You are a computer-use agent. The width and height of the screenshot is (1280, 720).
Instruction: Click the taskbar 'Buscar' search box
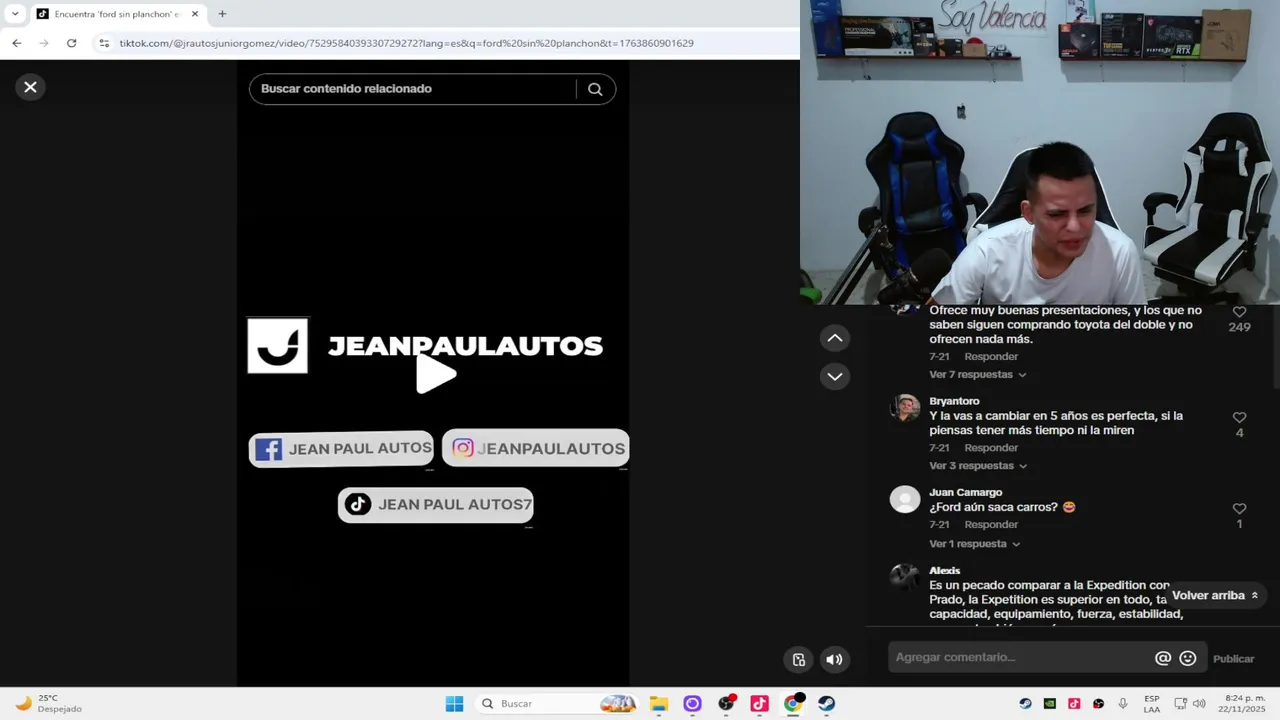(x=557, y=704)
